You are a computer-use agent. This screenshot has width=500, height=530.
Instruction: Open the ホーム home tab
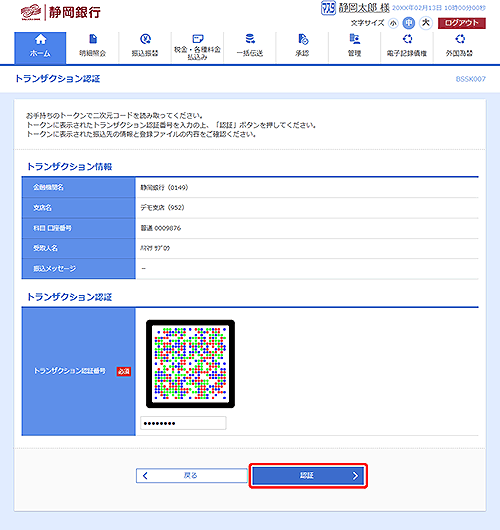point(40,48)
